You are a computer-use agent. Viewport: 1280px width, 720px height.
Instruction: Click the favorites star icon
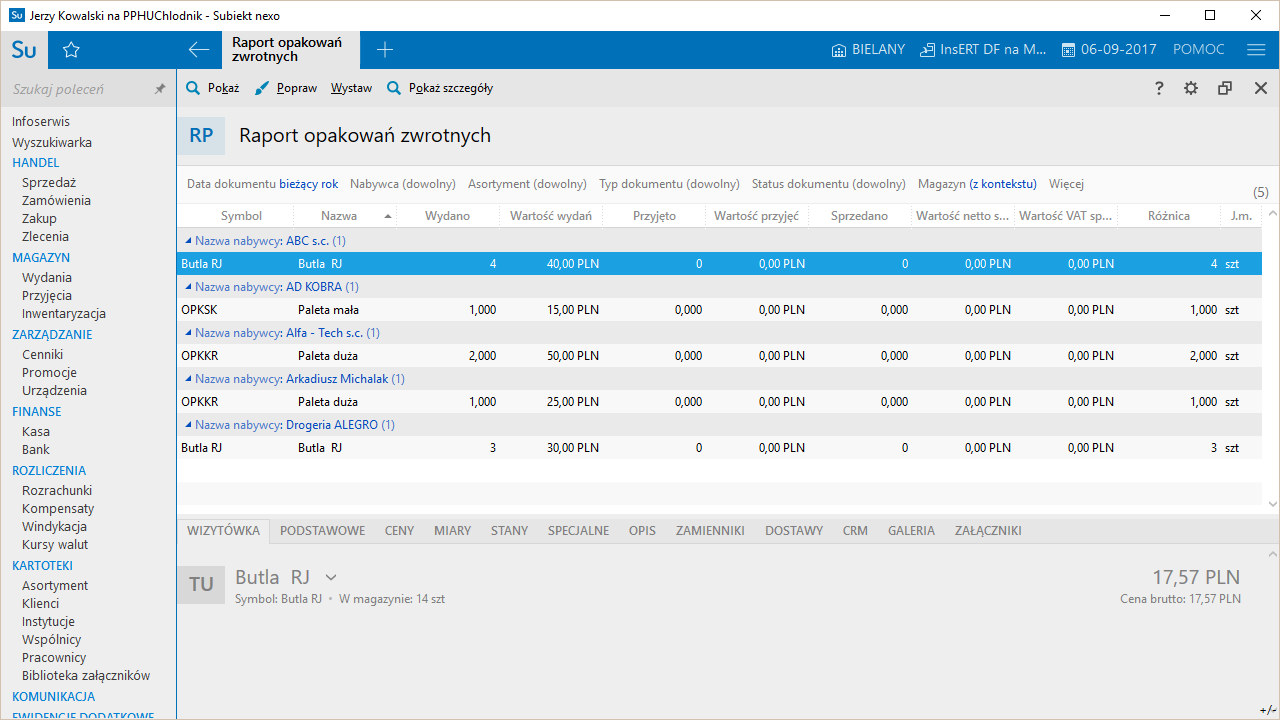tap(71, 50)
